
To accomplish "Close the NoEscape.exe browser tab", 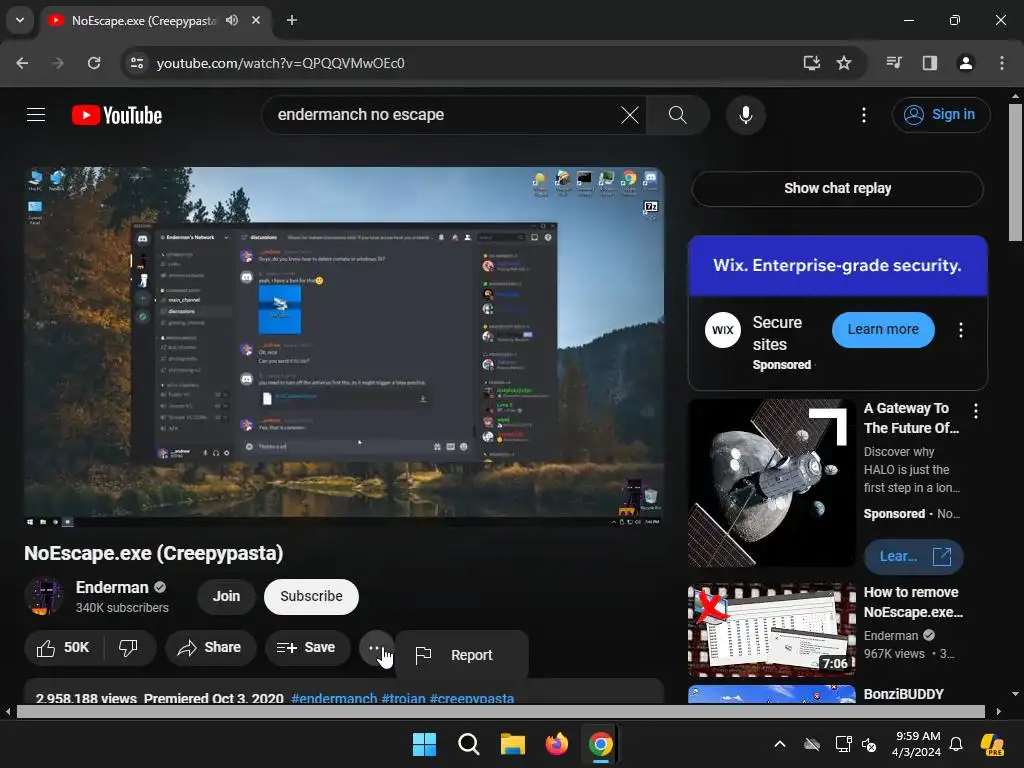I will tap(256, 20).
